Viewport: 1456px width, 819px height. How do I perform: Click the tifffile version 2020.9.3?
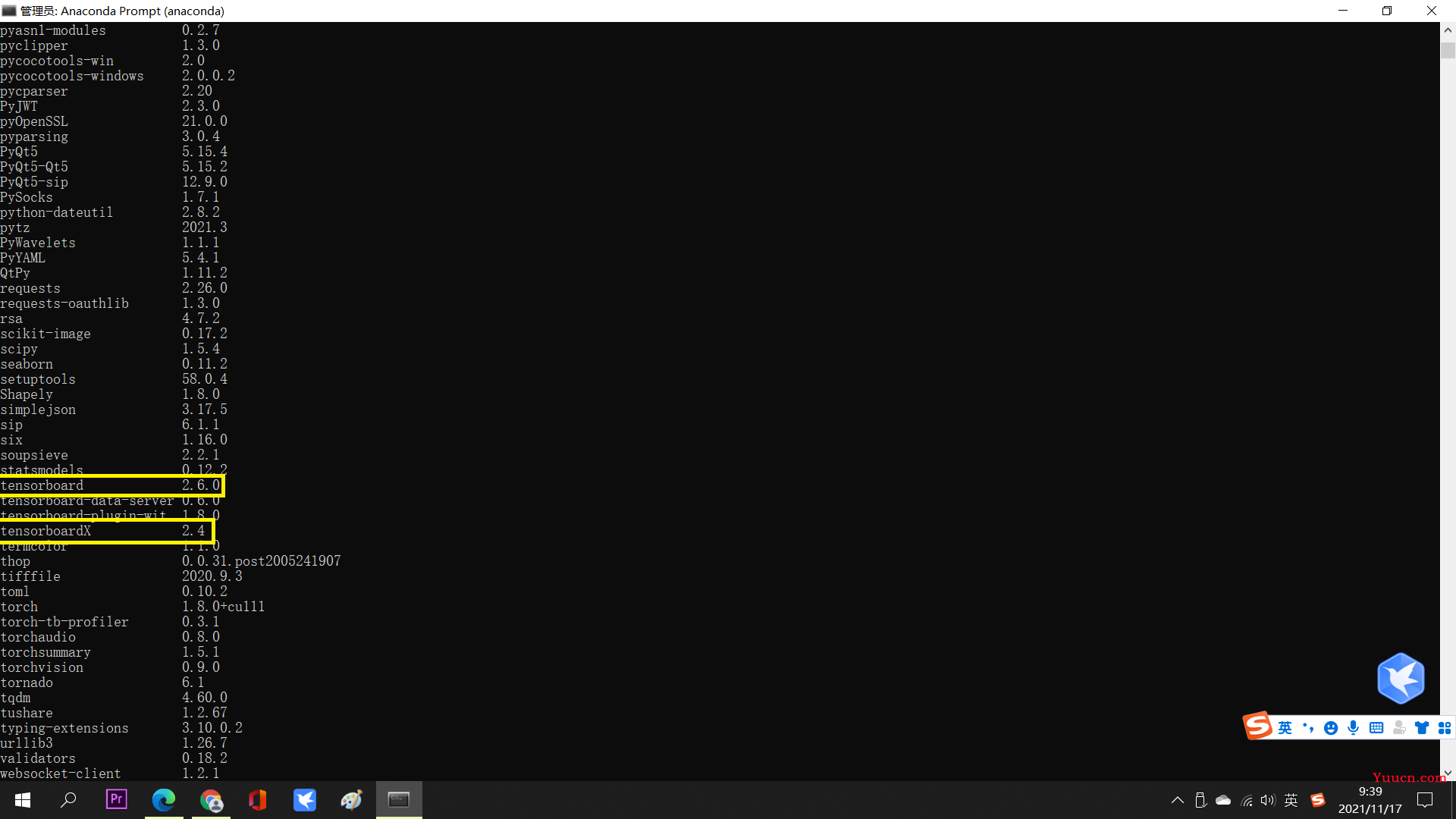212,576
